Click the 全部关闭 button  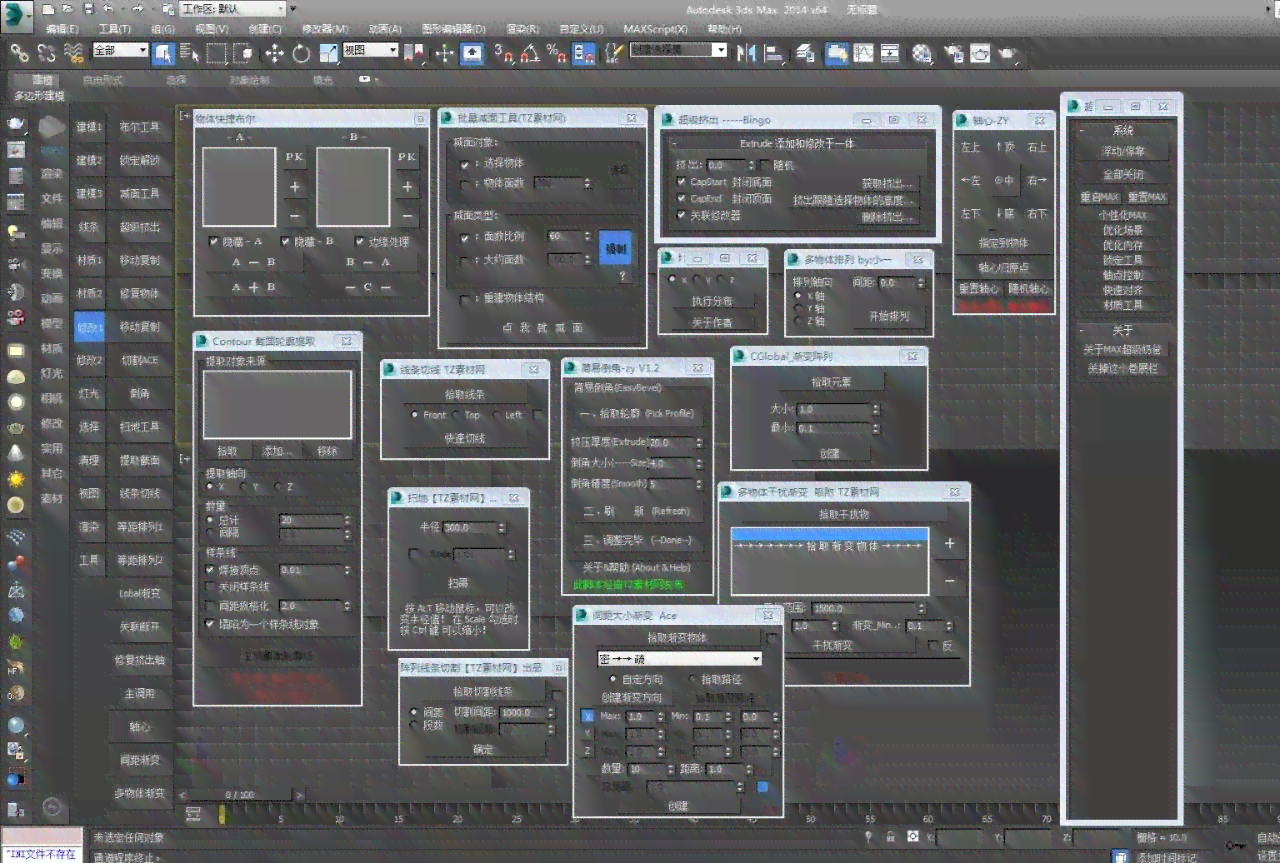(x=1122, y=174)
